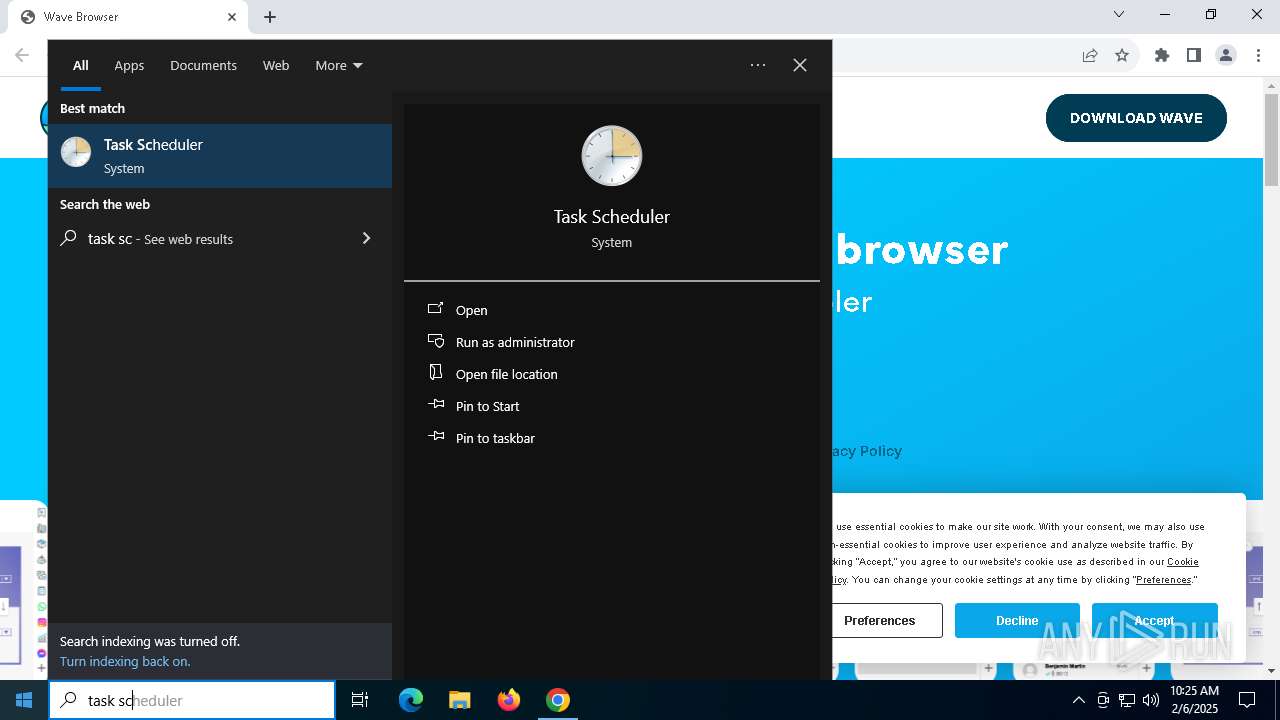
Task: Click the Windows Start button
Action: click(24, 700)
